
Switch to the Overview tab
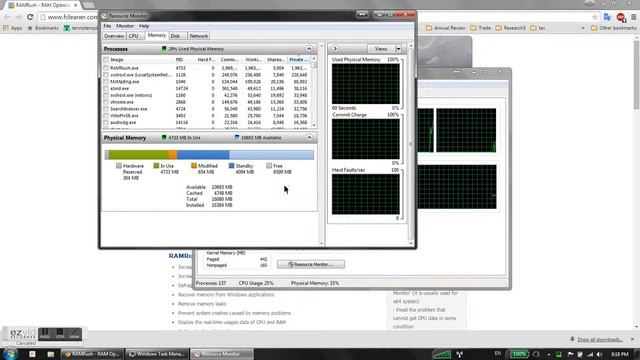tap(114, 36)
